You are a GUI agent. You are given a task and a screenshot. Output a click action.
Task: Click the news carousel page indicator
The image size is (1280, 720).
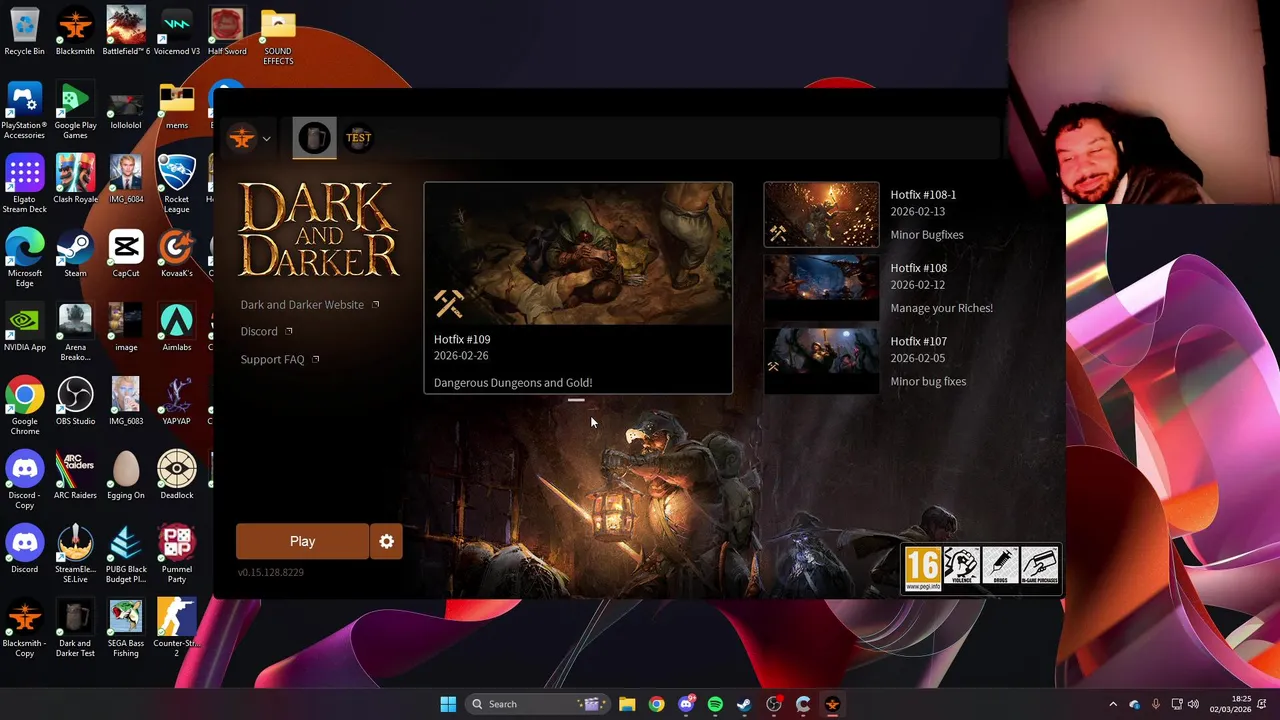576,400
